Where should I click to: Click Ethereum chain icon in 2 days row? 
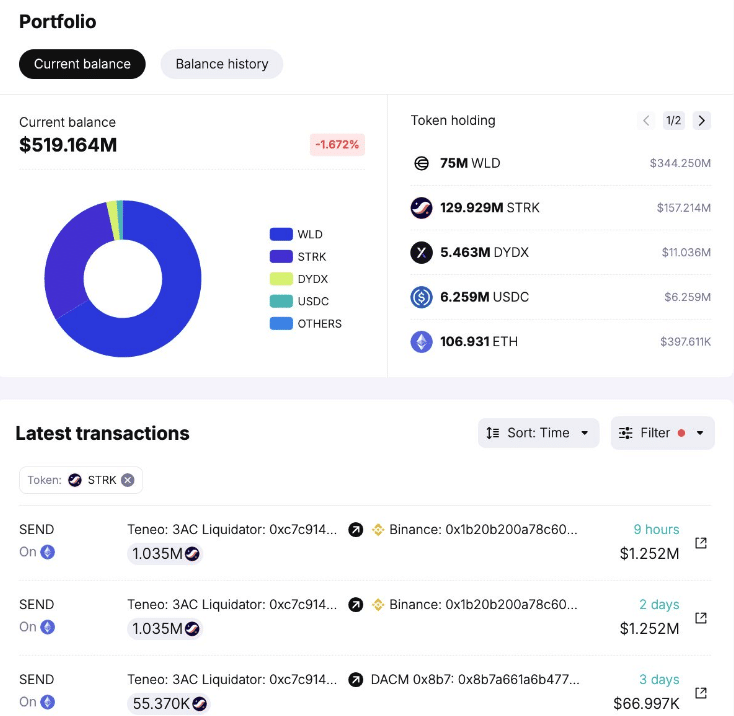pos(47,627)
